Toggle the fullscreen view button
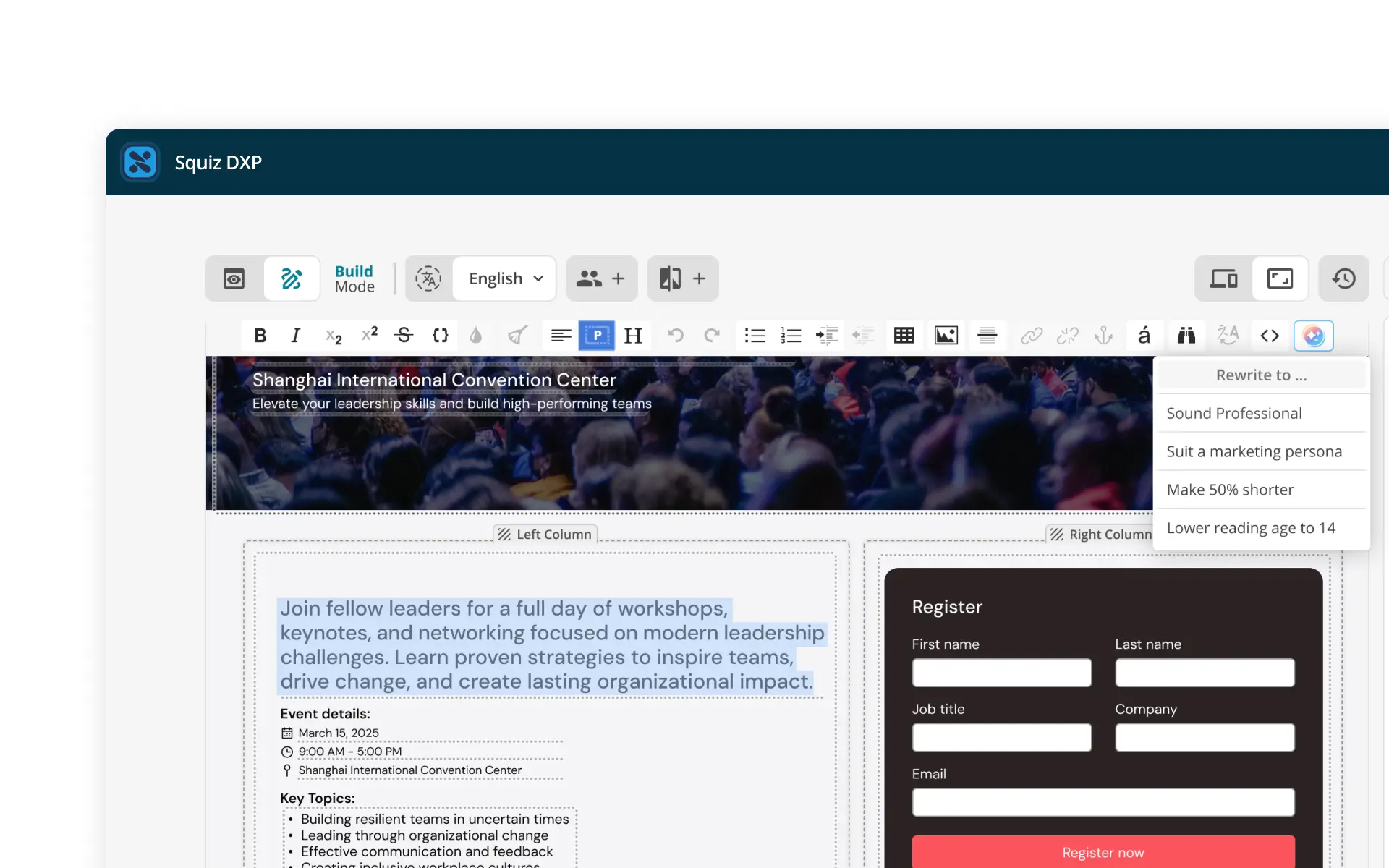The image size is (1389, 868). pos(1280,278)
